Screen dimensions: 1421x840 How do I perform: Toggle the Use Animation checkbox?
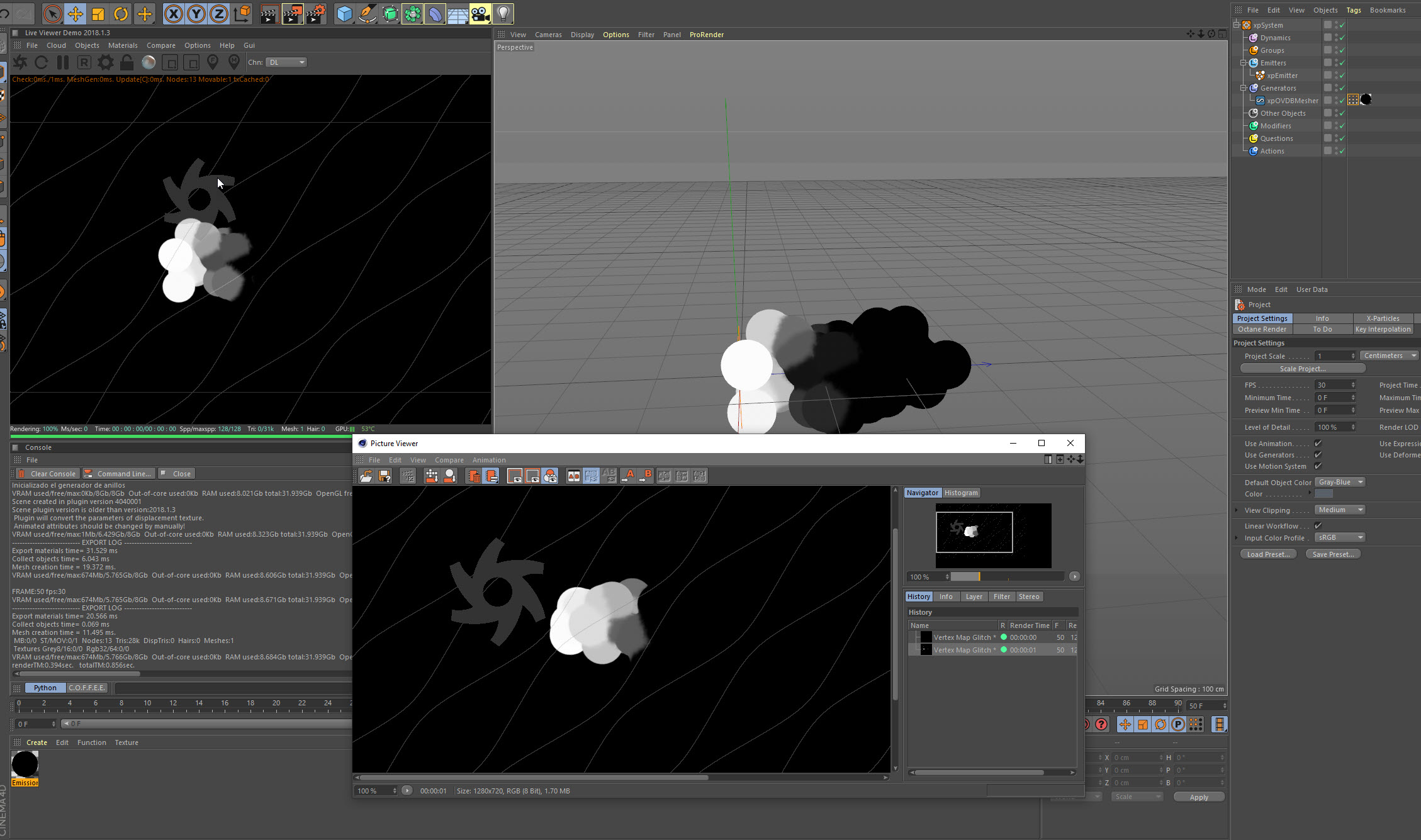point(1318,444)
